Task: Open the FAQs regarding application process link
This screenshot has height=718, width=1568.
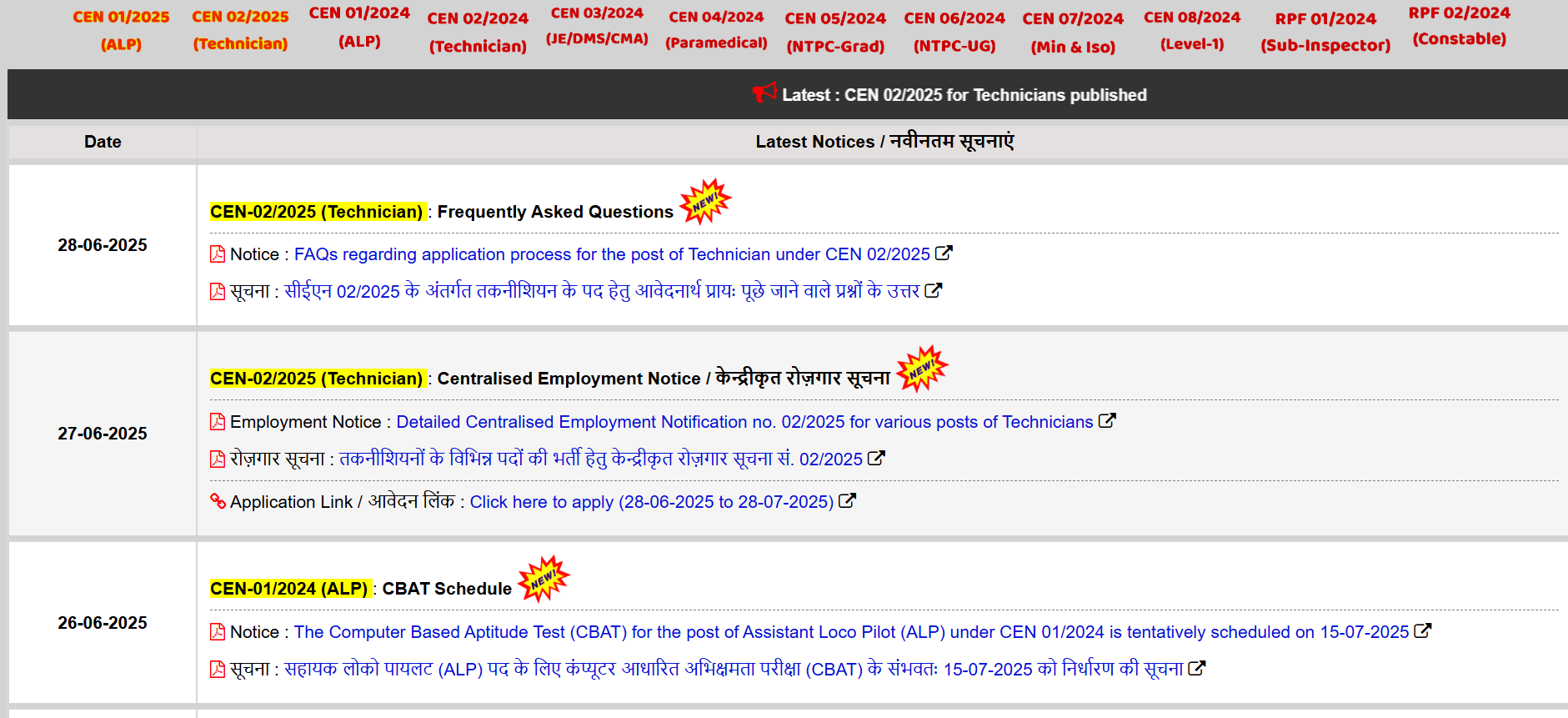Action: [612, 254]
